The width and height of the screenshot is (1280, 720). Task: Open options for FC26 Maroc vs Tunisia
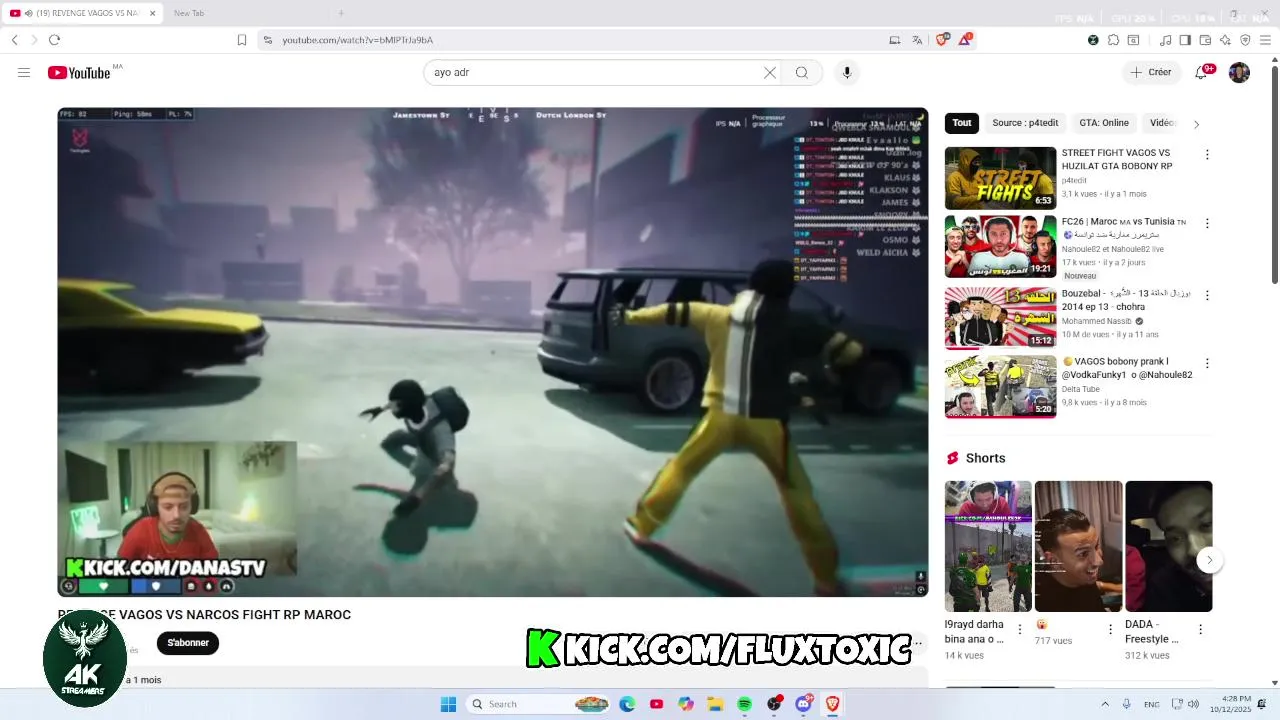(1207, 223)
